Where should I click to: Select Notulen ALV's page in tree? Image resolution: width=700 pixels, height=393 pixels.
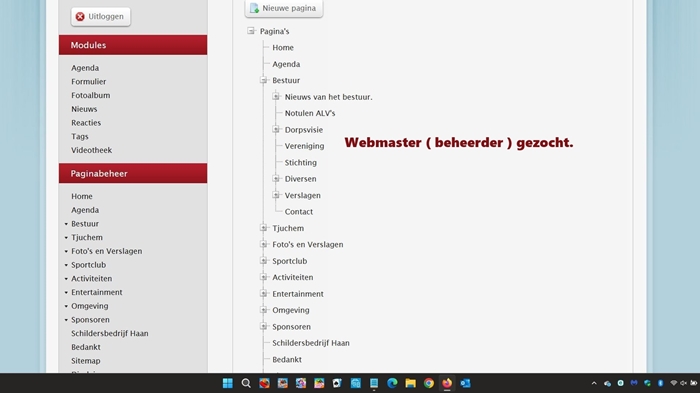tap(310, 113)
